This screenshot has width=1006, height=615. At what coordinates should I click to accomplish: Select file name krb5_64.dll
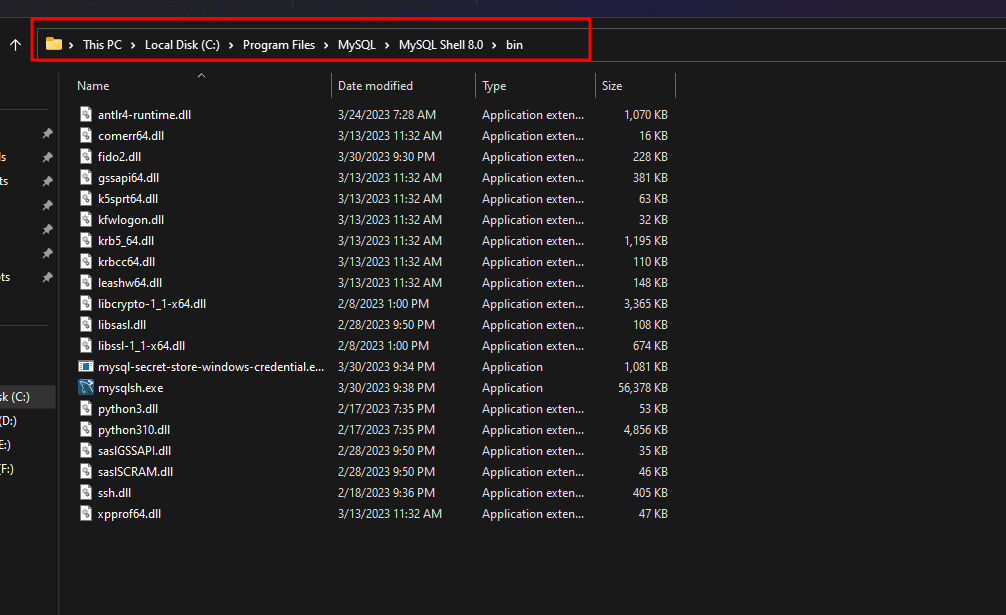point(126,240)
